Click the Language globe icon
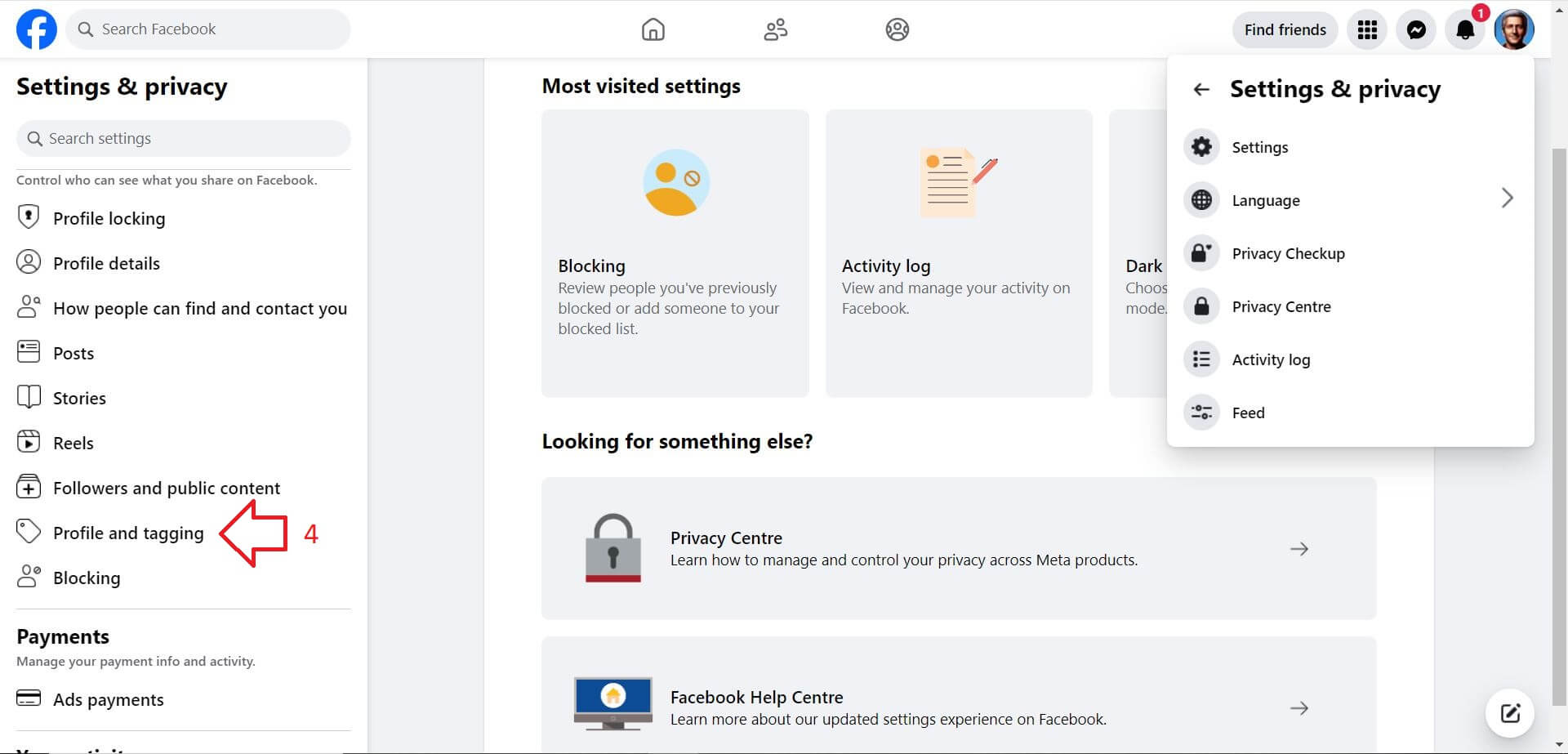Screen dimensions: 1568x754 tap(1201, 200)
